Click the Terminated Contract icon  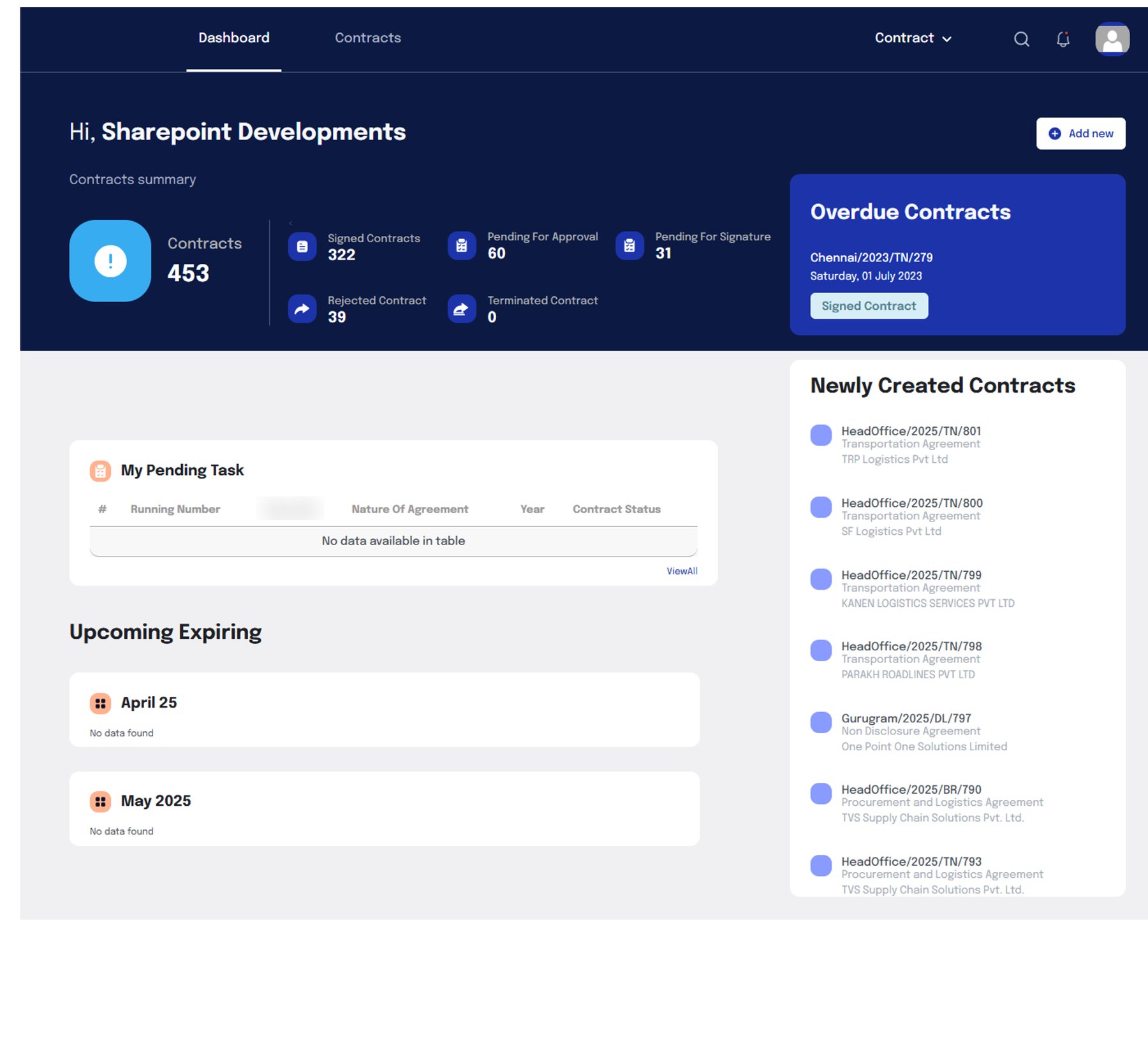462,309
